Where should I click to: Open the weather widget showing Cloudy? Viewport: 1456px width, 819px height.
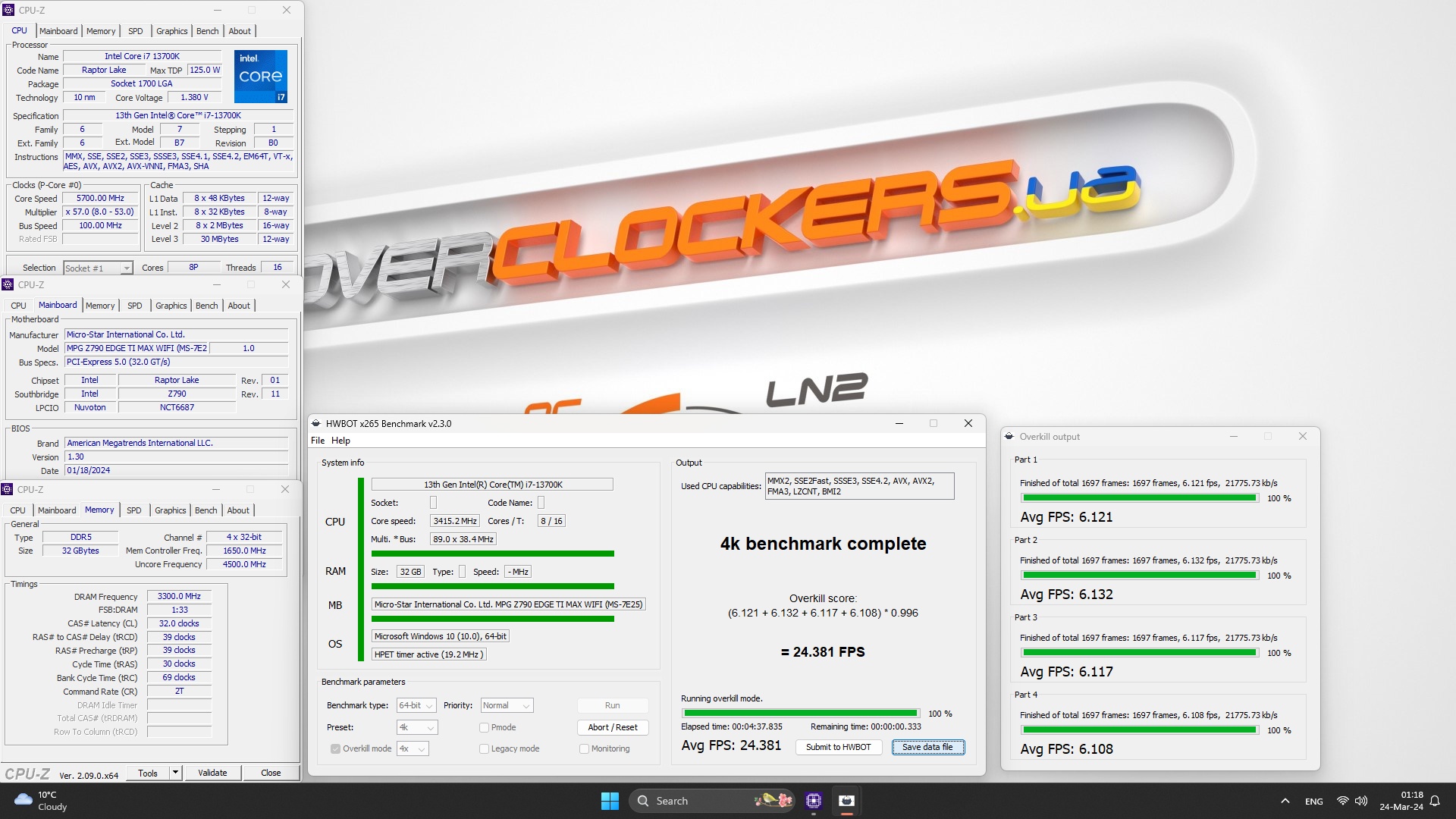42,801
